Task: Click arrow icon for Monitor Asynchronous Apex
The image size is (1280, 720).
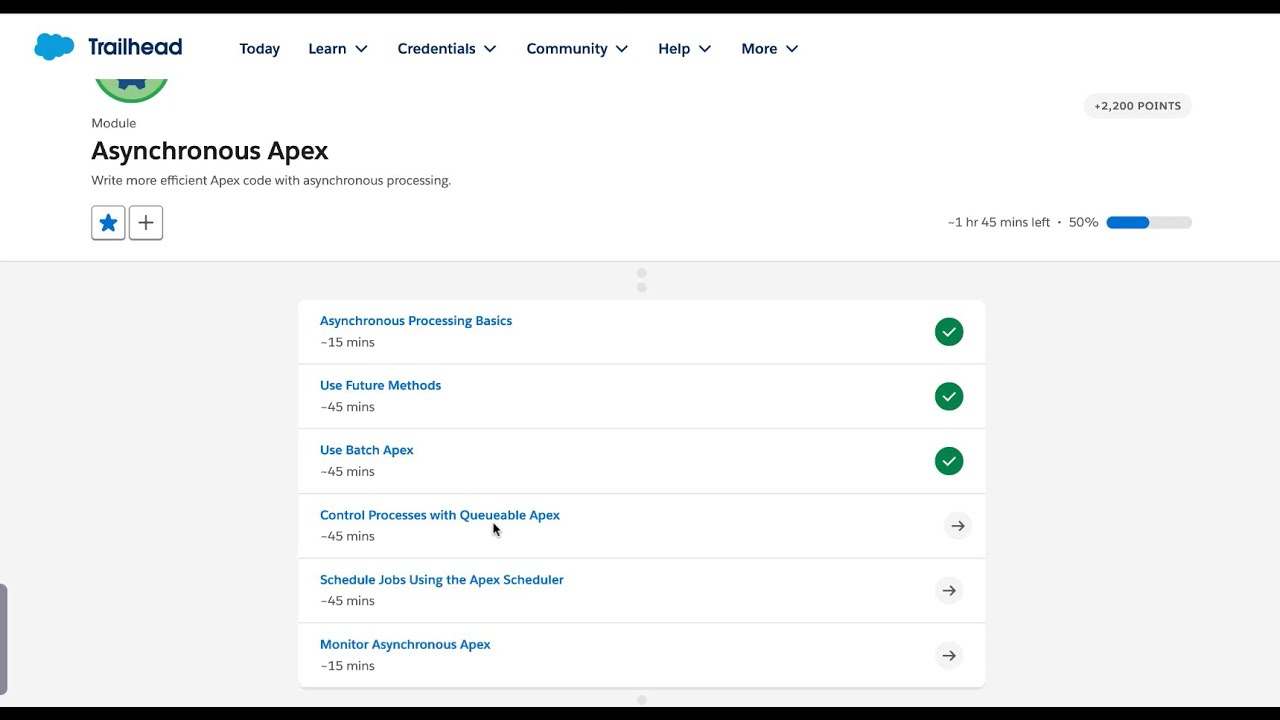Action: point(949,656)
